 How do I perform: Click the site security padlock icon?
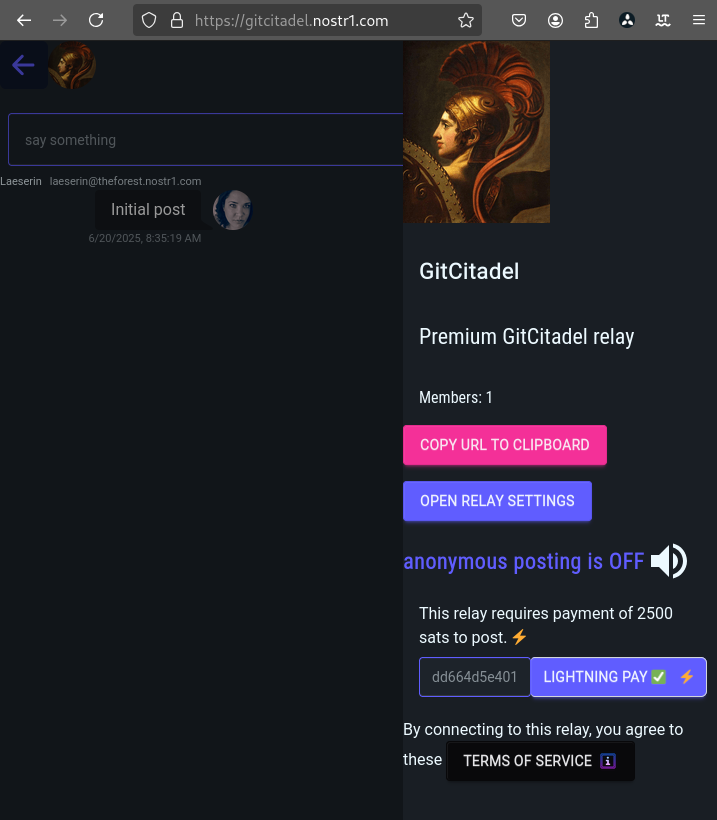click(177, 20)
